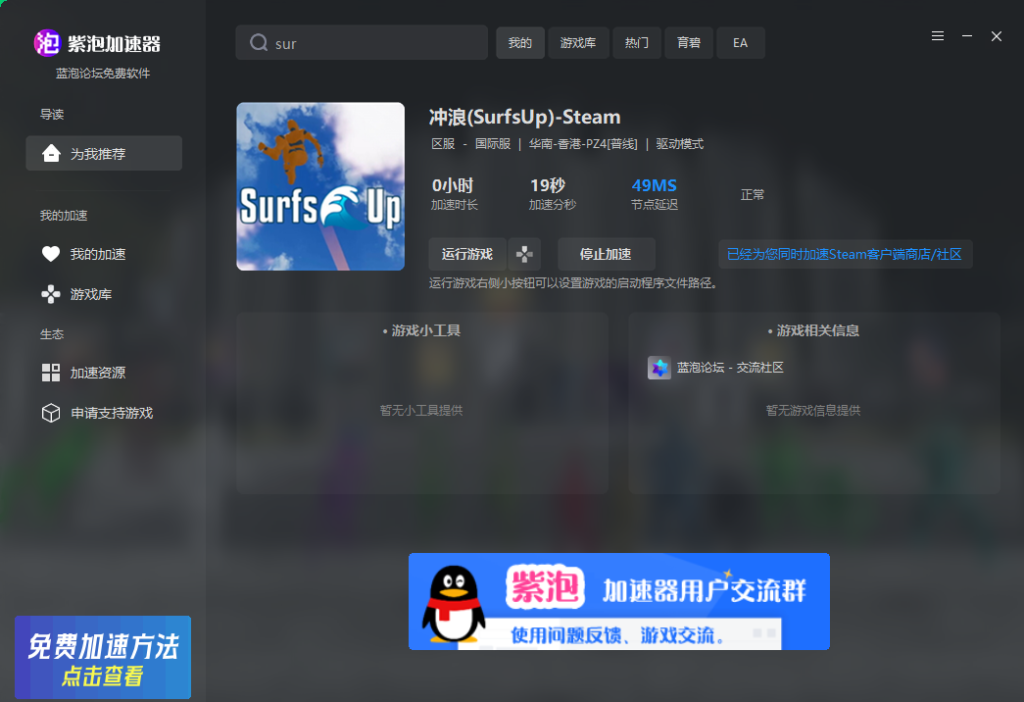The width and height of the screenshot is (1024, 702).
Task: Click the 停止加速 button
Action: click(x=605, y=254)
